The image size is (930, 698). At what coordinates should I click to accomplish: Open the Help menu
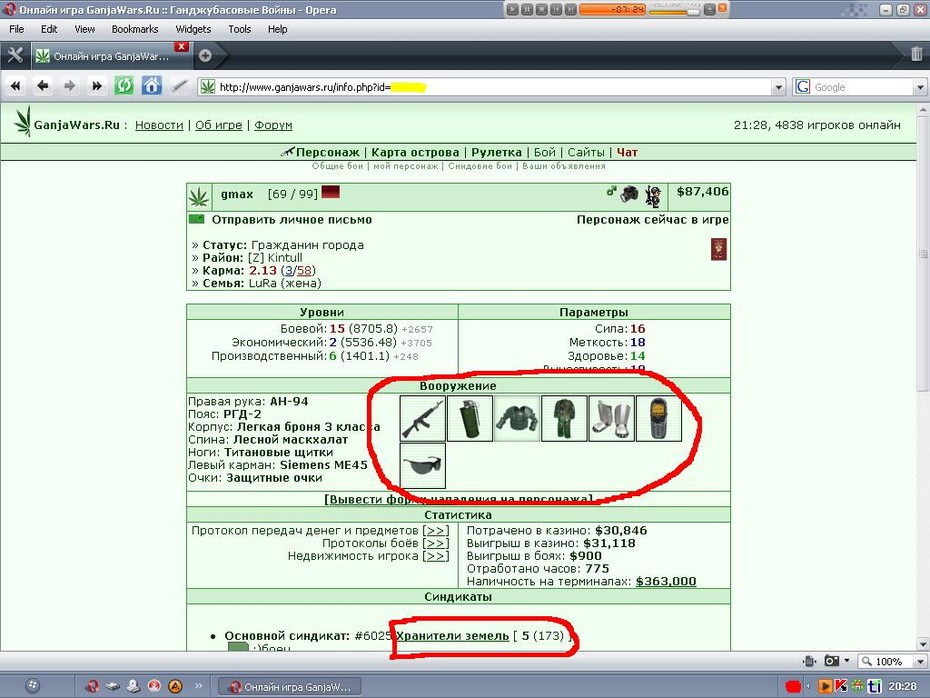point(277,29)
